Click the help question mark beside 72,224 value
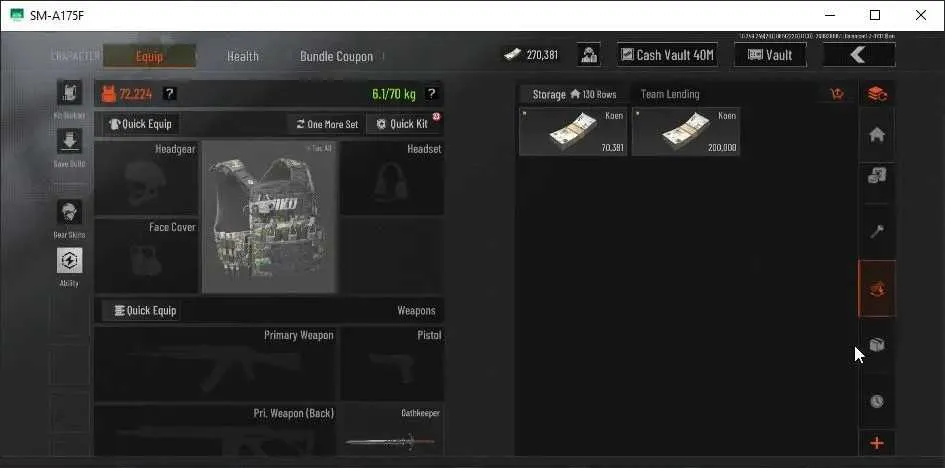This screenshot has height=468, width=945. 170,93
